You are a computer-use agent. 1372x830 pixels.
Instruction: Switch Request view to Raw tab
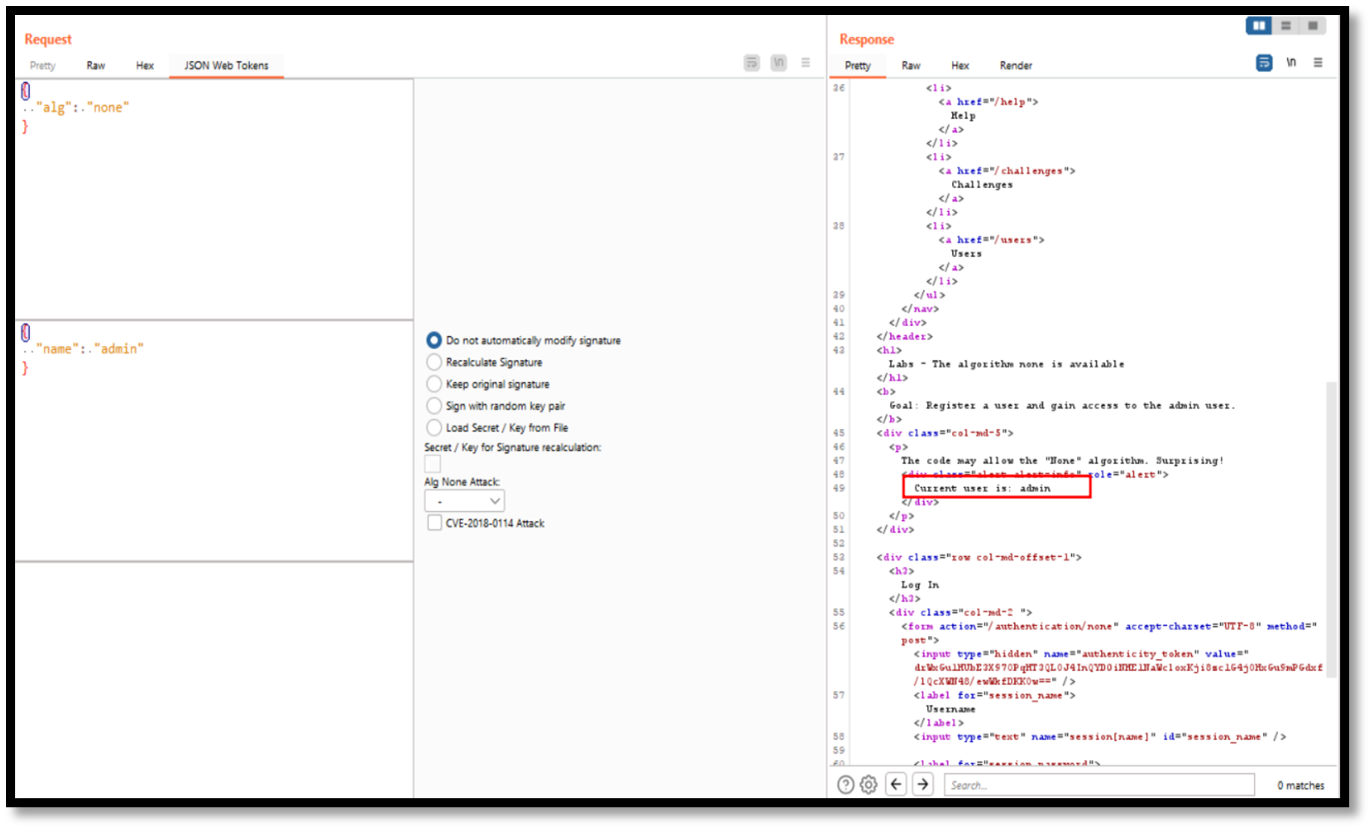coord(96,66)
